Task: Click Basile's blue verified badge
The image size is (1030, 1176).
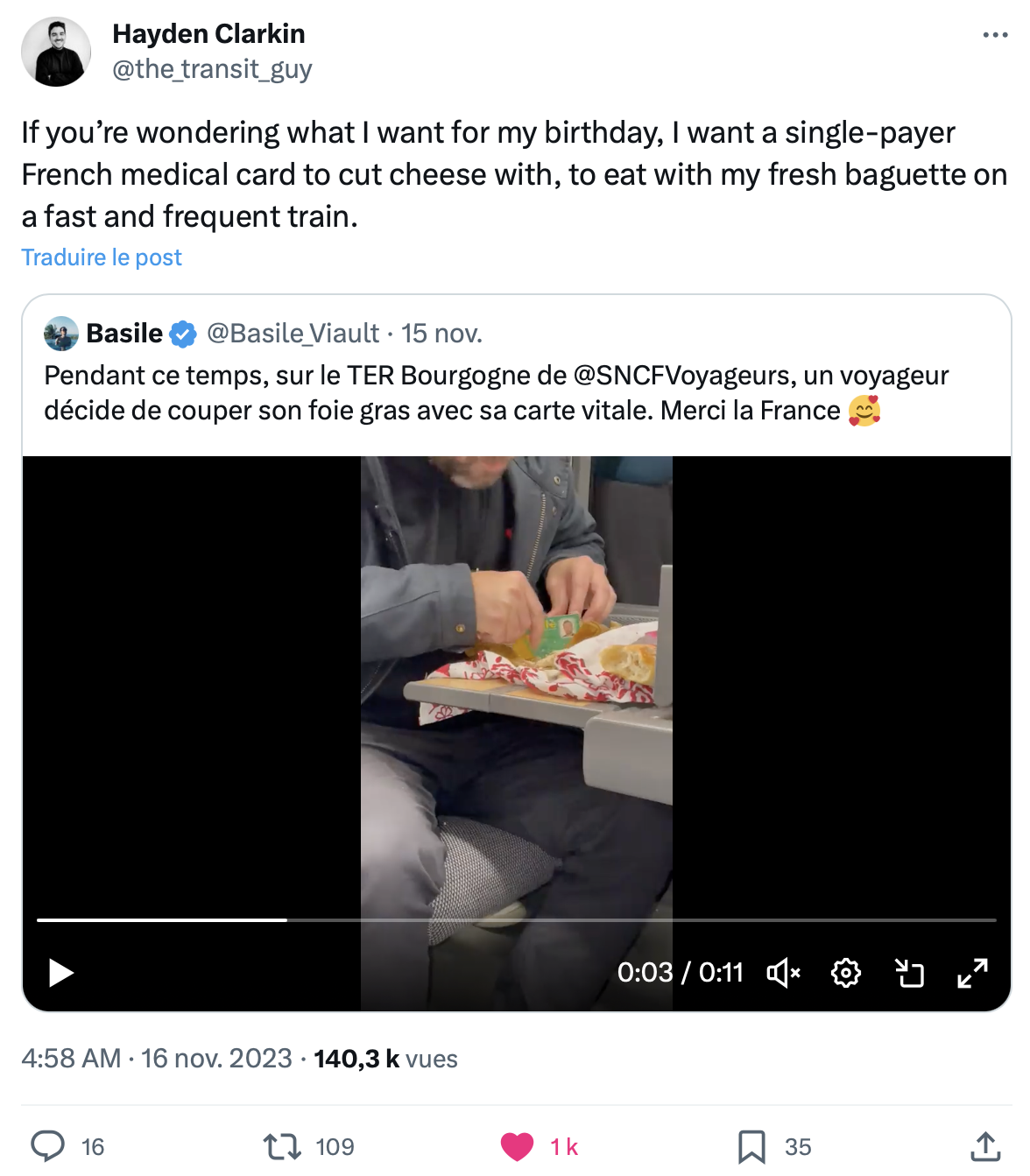Action: point(183,334)
